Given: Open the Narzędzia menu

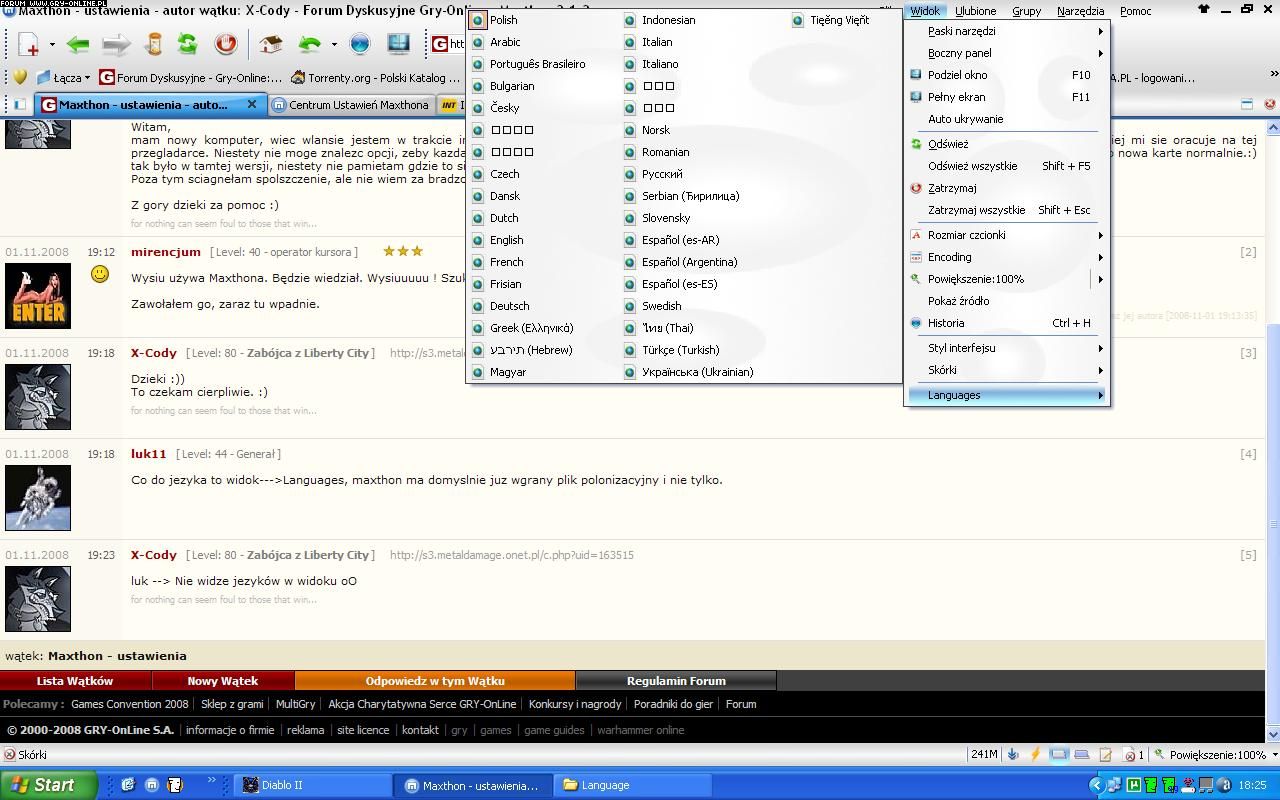Looking at the screenshot, I should [x=1080, y=11].
